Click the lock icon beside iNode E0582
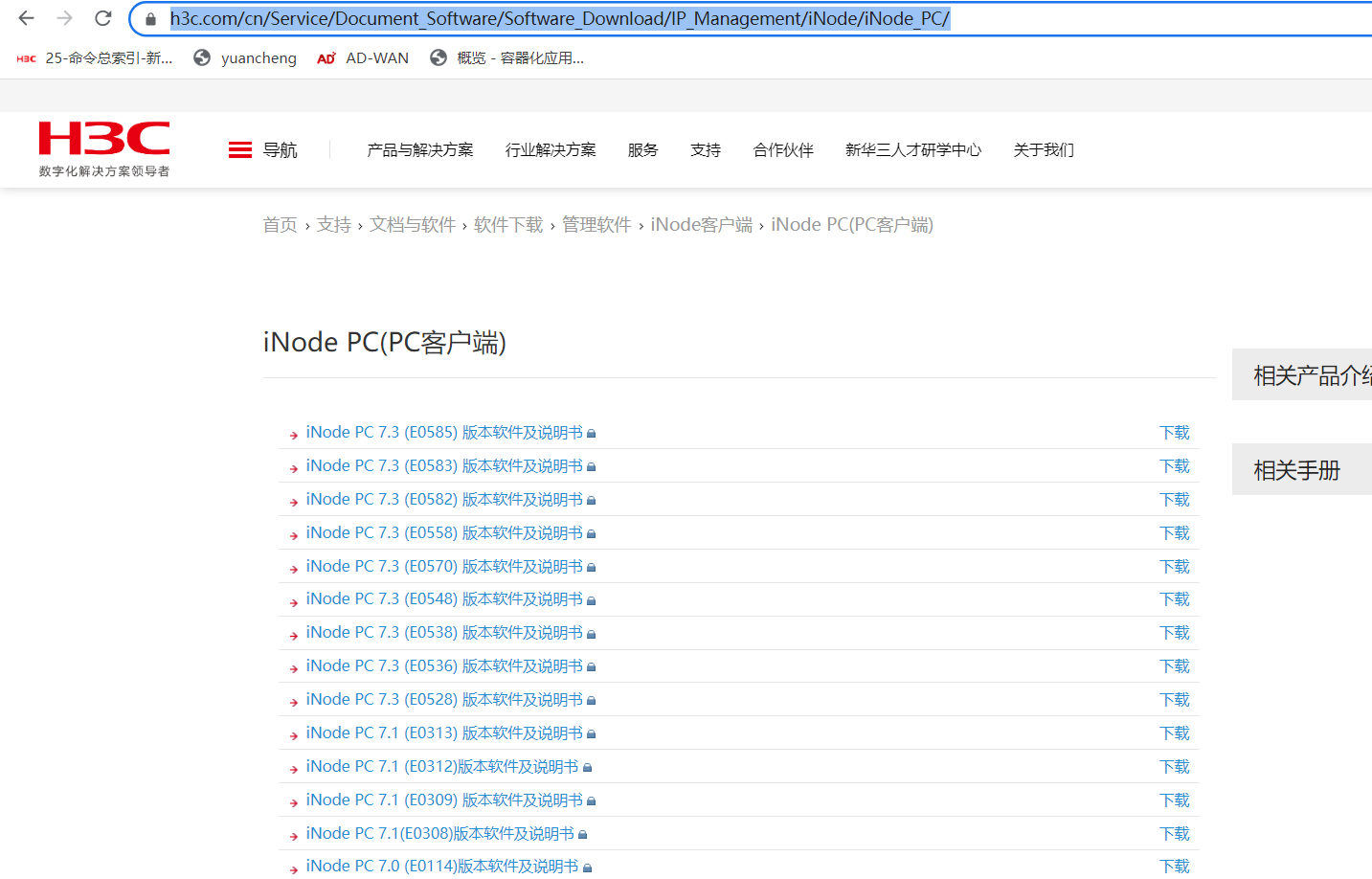 [592, 501]
